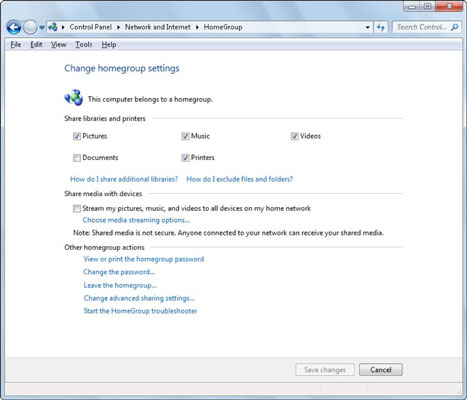Toggle the Printers sharing checkbox

pos(185,158)
